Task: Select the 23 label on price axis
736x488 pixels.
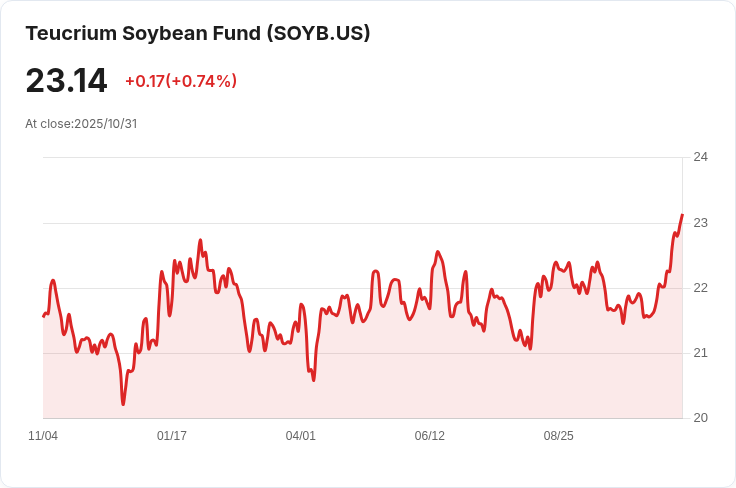Action: tap(700, 222)
